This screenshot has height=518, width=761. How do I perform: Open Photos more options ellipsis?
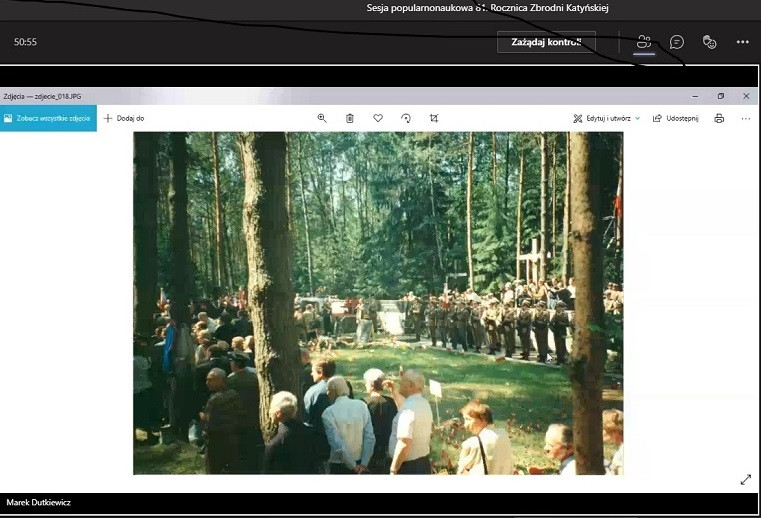(x=745, y=118)
